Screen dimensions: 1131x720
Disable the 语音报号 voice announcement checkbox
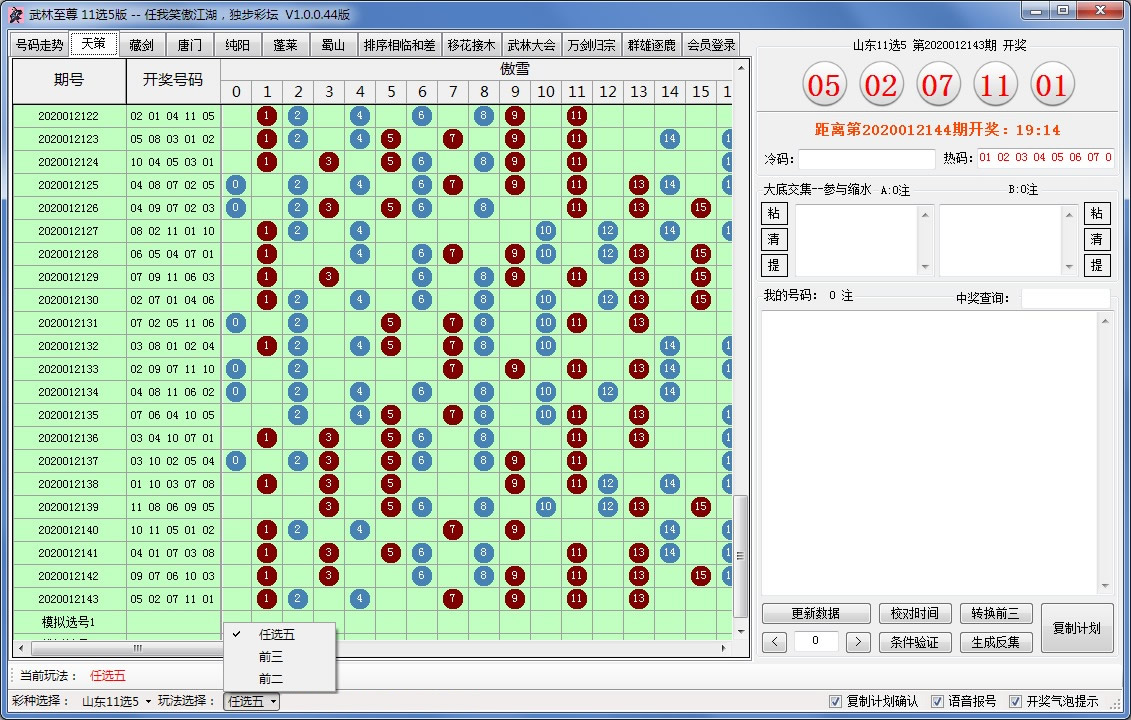point(937,702)
